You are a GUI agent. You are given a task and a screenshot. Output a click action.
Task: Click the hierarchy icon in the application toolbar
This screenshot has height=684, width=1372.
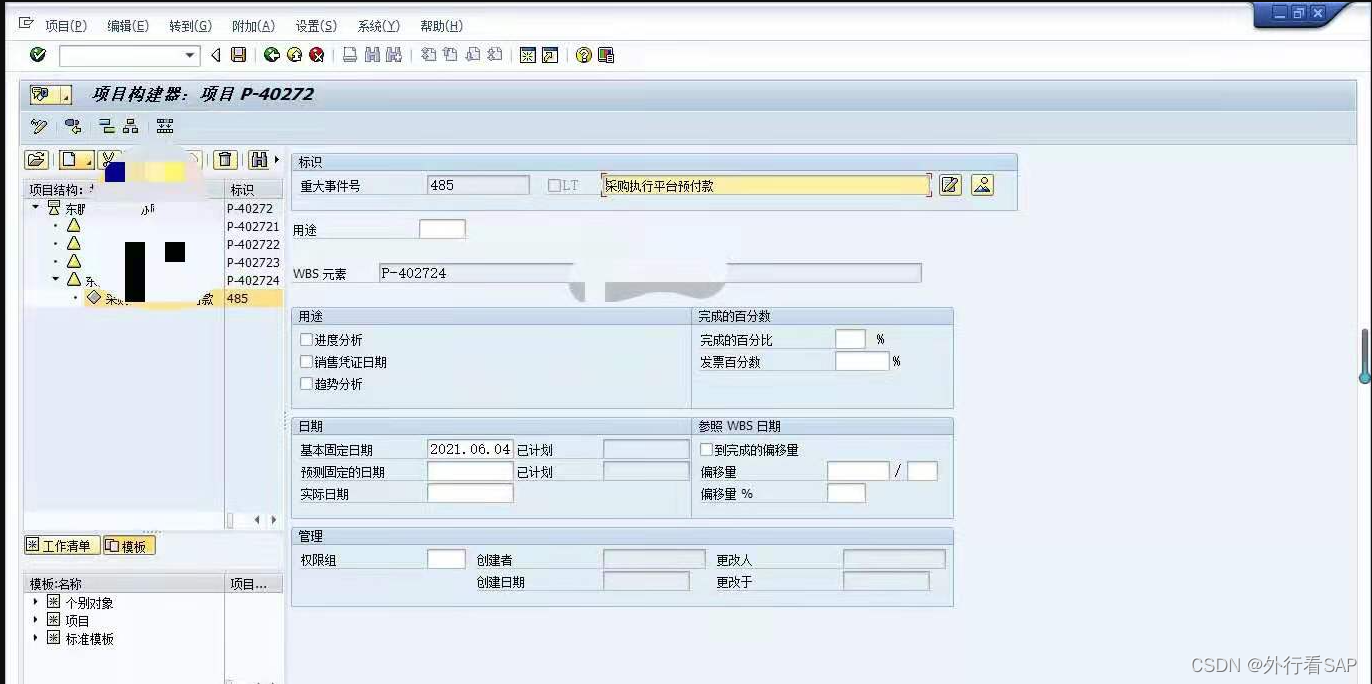(x=131, y=126)
